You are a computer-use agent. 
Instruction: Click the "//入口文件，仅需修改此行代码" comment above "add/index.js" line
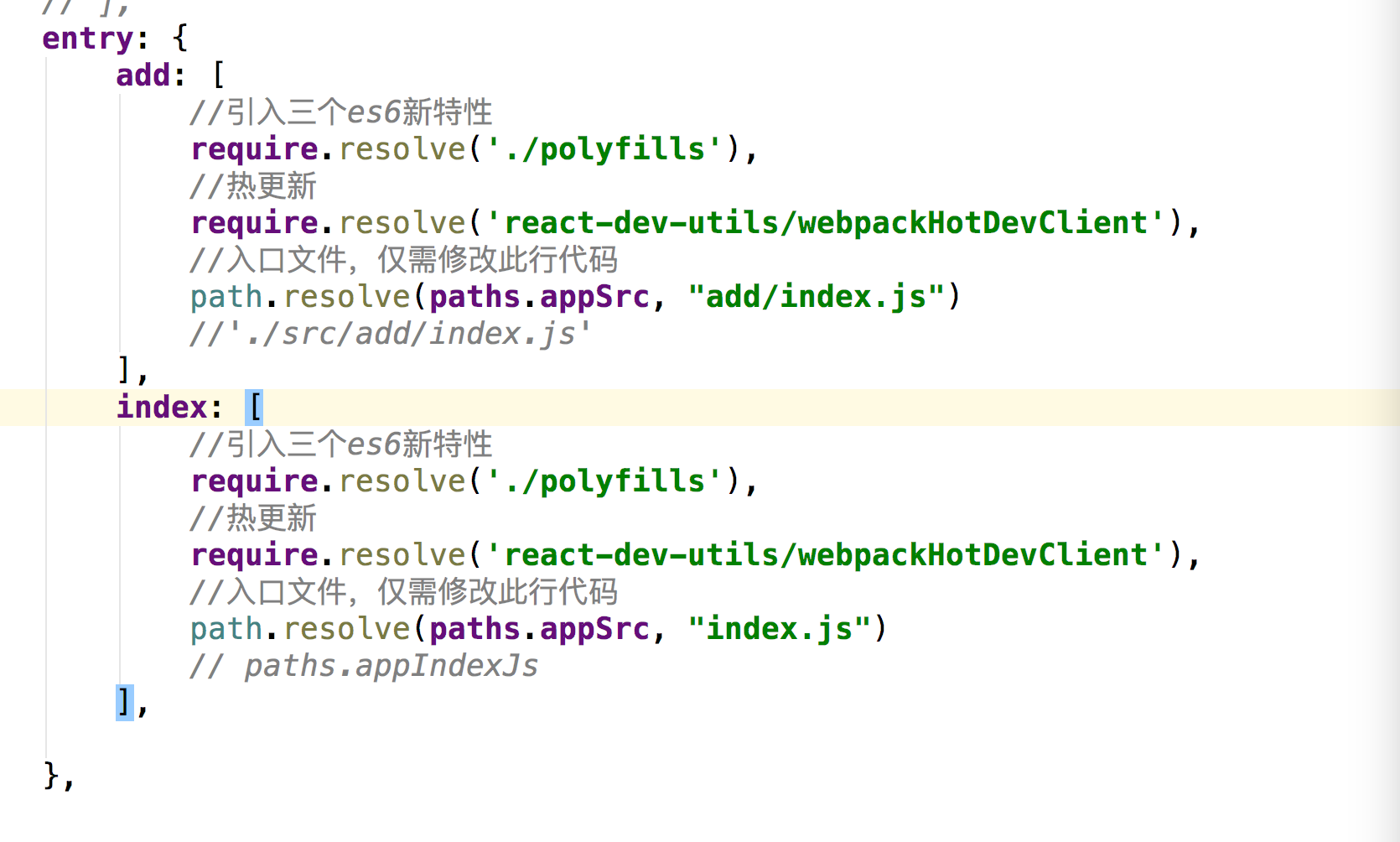coord(403,260)
